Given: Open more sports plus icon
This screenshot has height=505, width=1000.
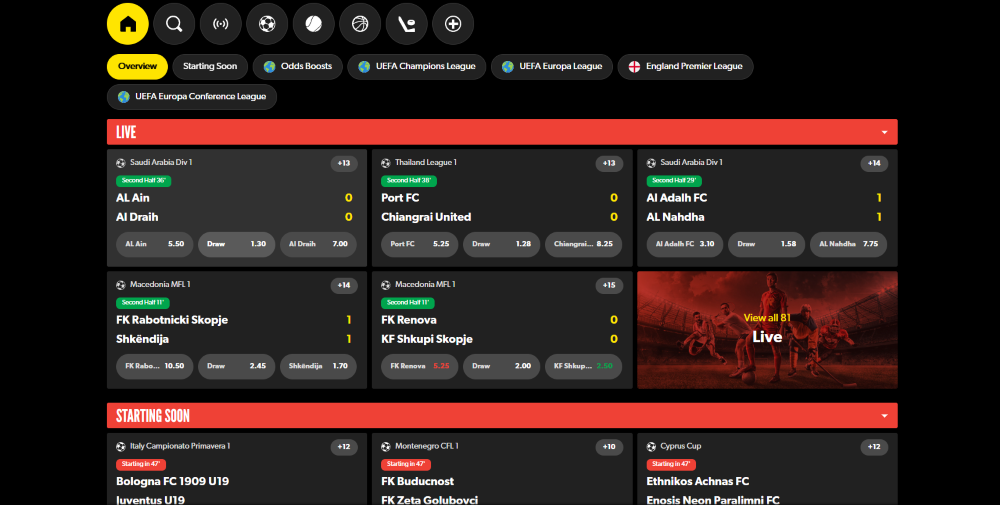Looking at the screenshot, I should click(x=453, y=24).
